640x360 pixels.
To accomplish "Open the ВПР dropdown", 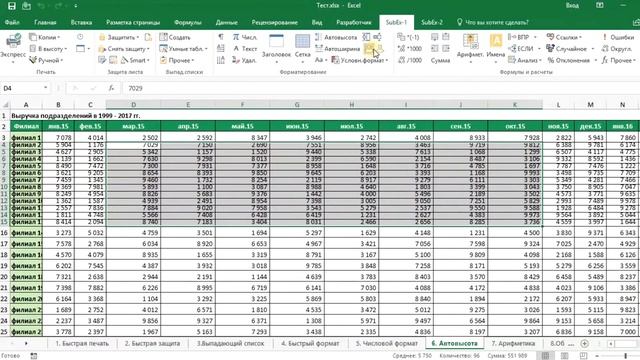I will (x=522, y=37).
